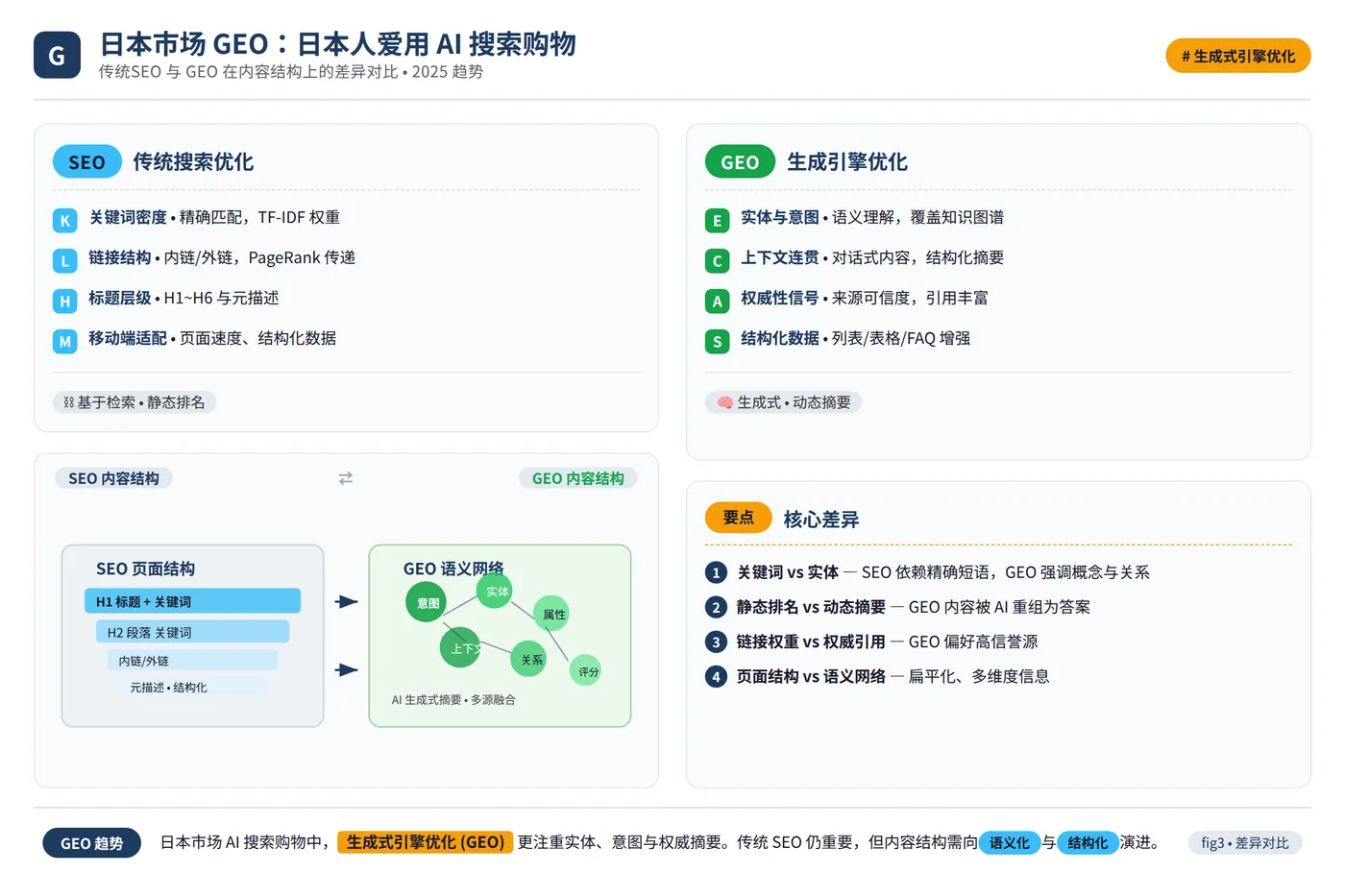Click the M icon for 移动端适配
Viewport: 1345px width, 896px height.
(x=64, y=341)
